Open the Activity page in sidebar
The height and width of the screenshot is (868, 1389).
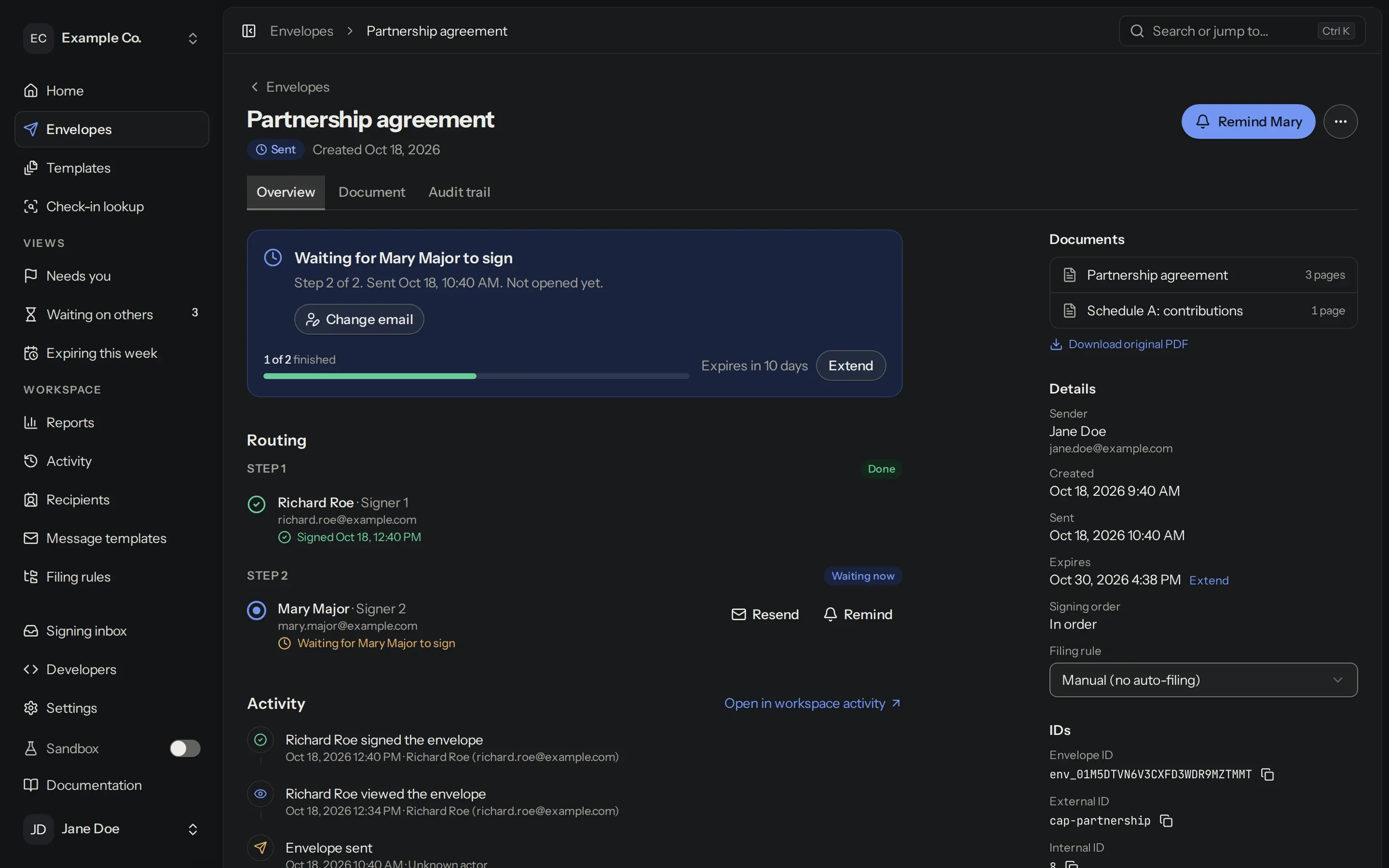(111, 461)
